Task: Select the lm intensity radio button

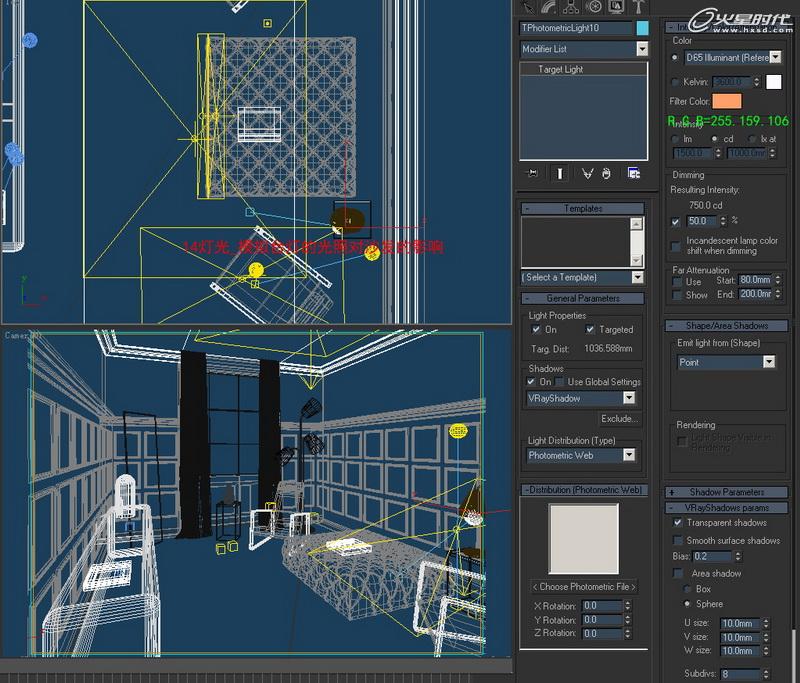Action: tap(675, 139)
